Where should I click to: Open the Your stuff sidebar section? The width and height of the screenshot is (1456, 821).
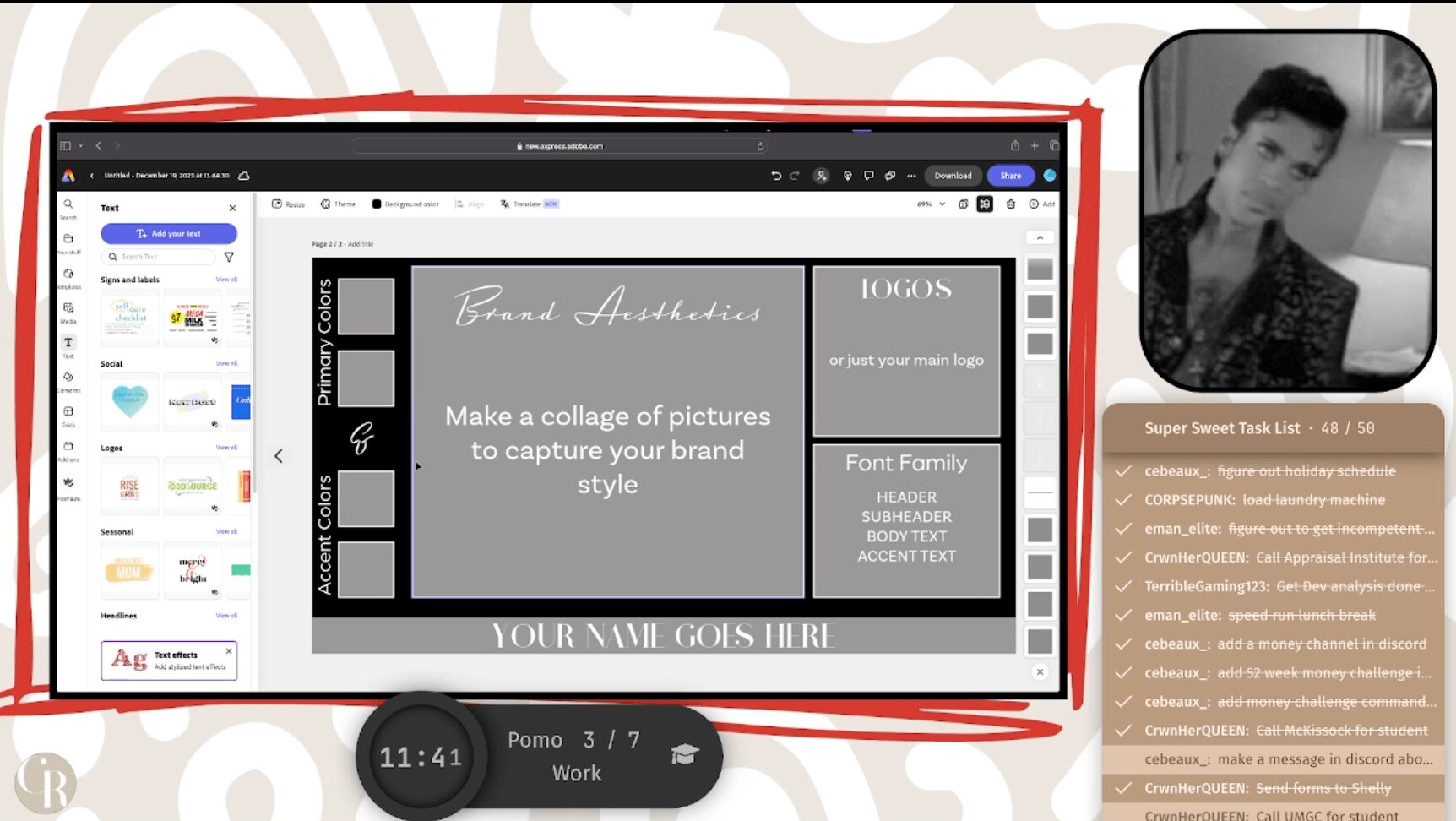tap(68, 242)
